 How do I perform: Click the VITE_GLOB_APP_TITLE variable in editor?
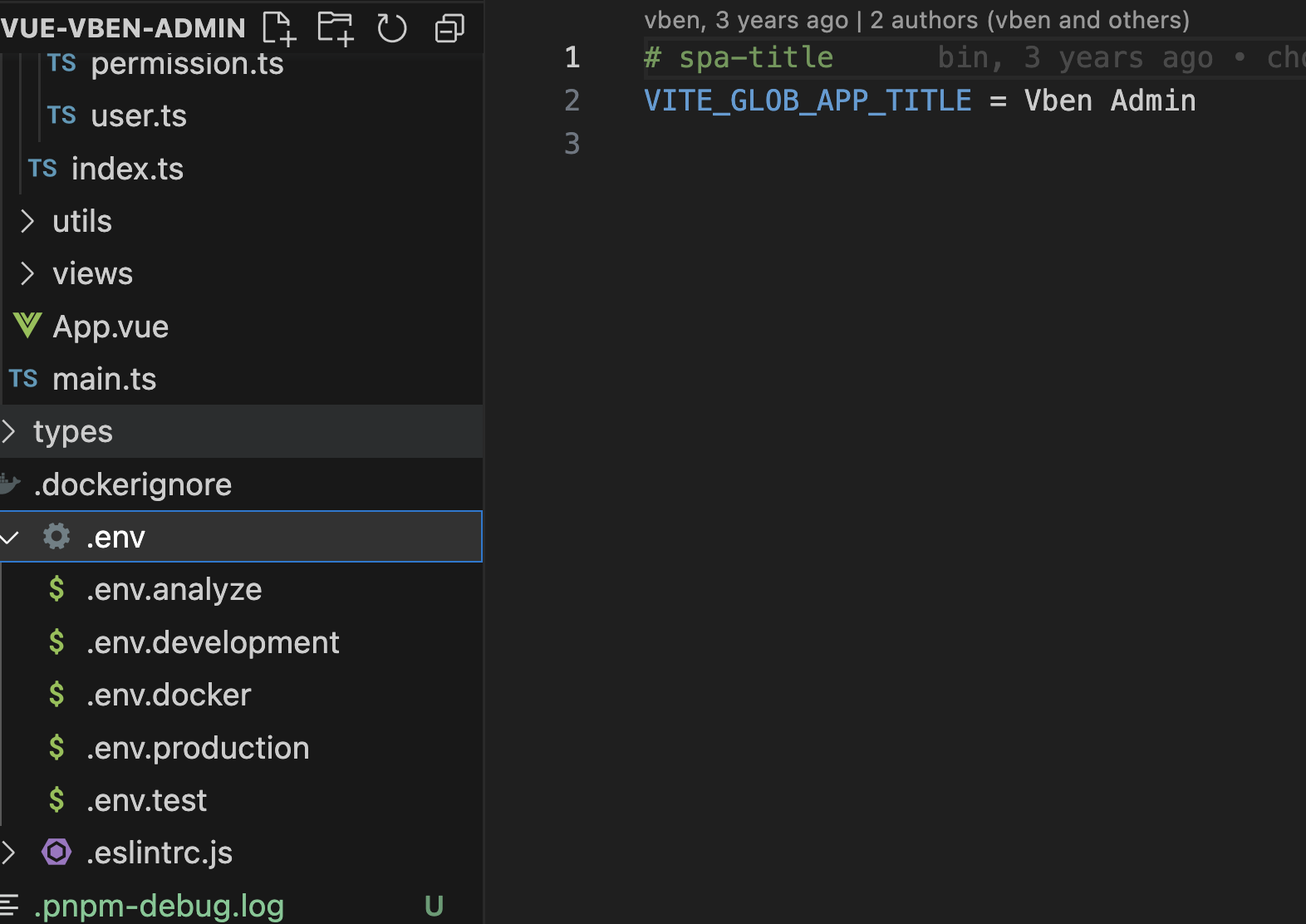tap(808, 101)
